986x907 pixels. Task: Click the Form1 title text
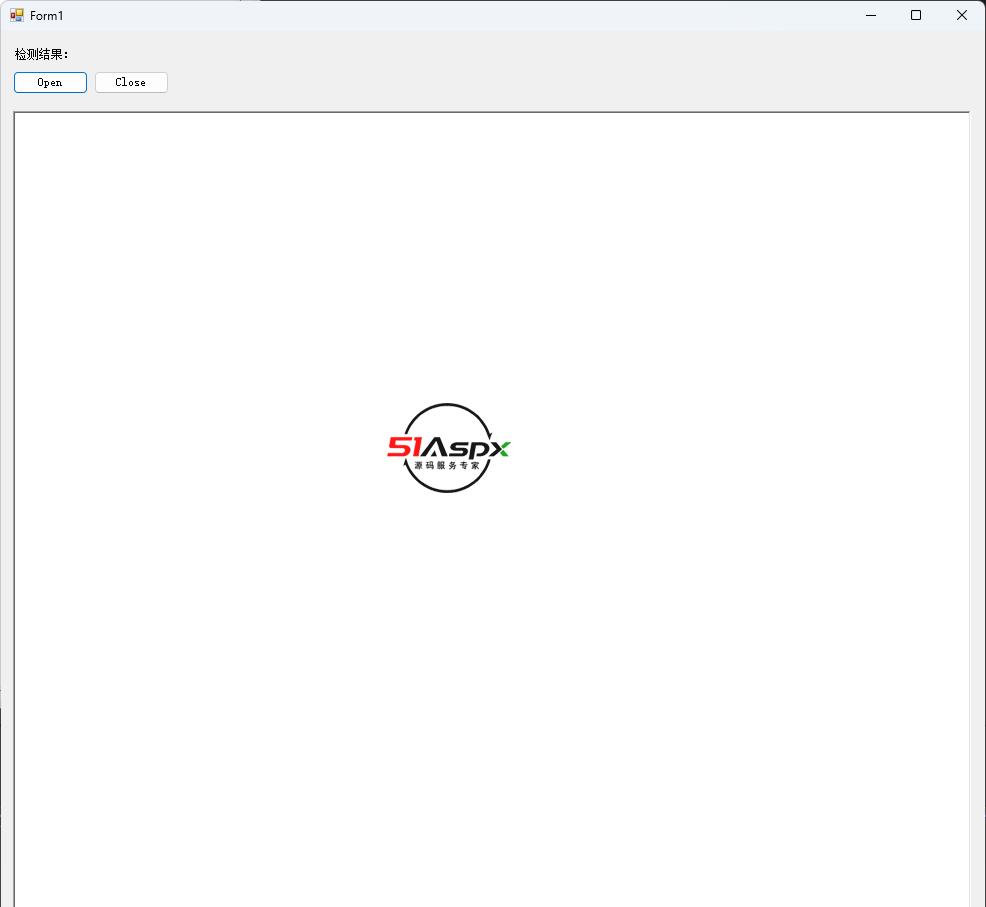pos(47,16)
